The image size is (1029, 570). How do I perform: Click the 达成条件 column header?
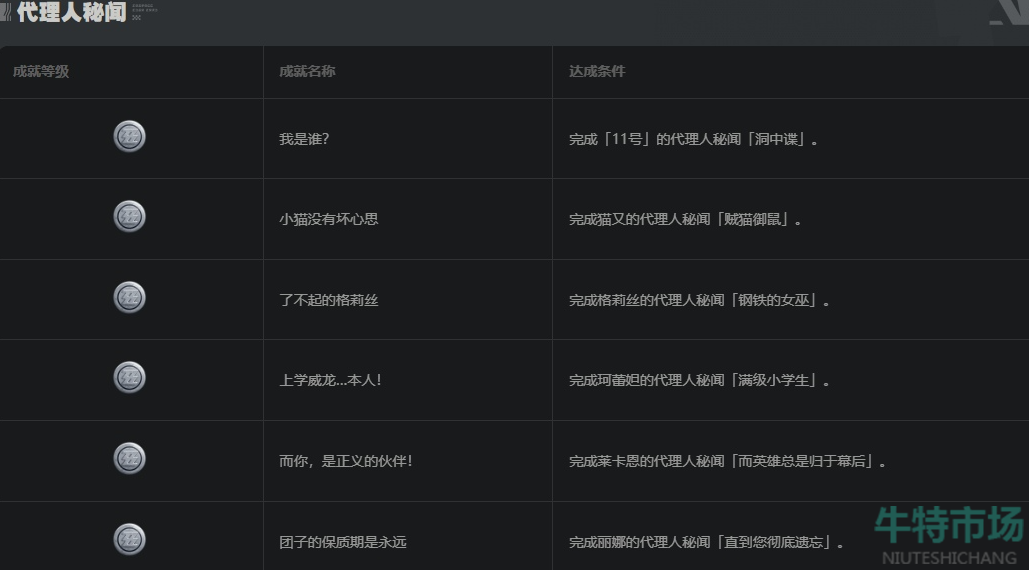(597, 71)
